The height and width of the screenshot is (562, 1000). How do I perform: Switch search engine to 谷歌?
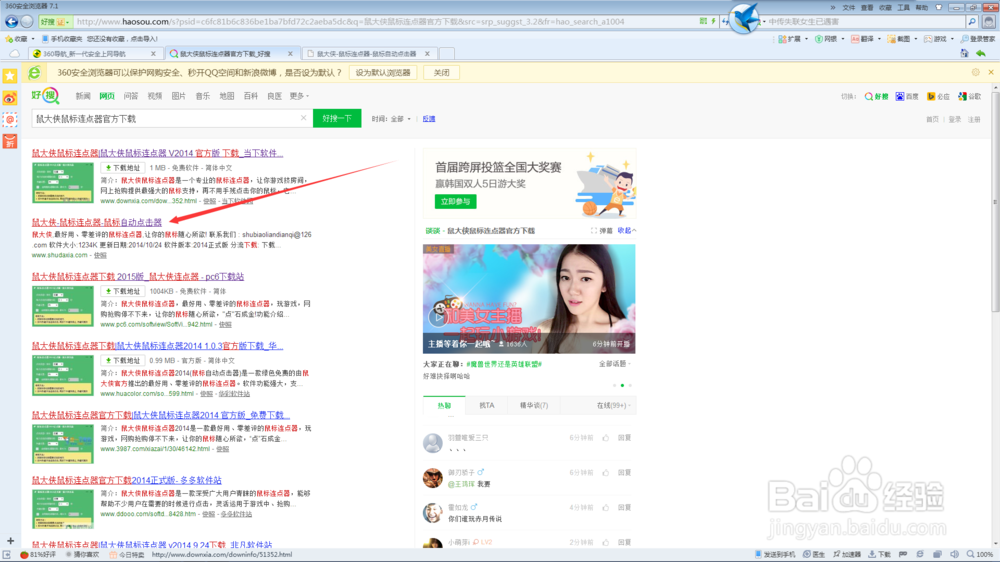[x=969, y=96]
